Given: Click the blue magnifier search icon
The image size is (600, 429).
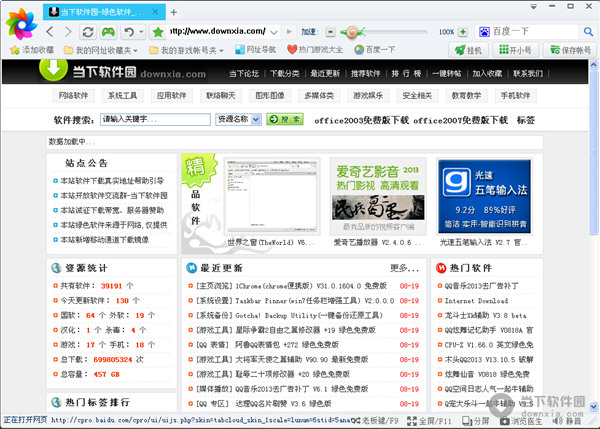Looking at the screenshot, I should pos(588,31).
